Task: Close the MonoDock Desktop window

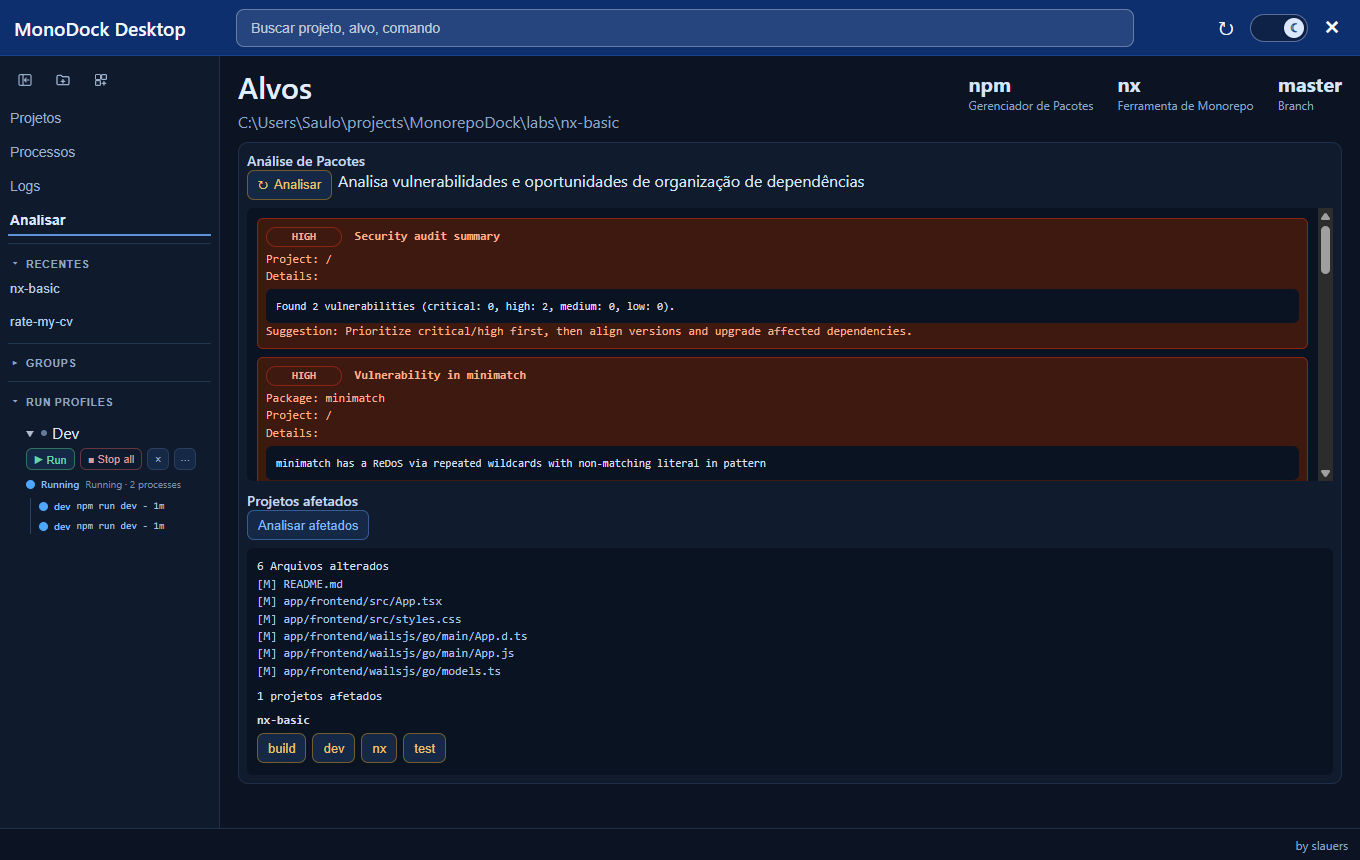Action: [1332, 28]
